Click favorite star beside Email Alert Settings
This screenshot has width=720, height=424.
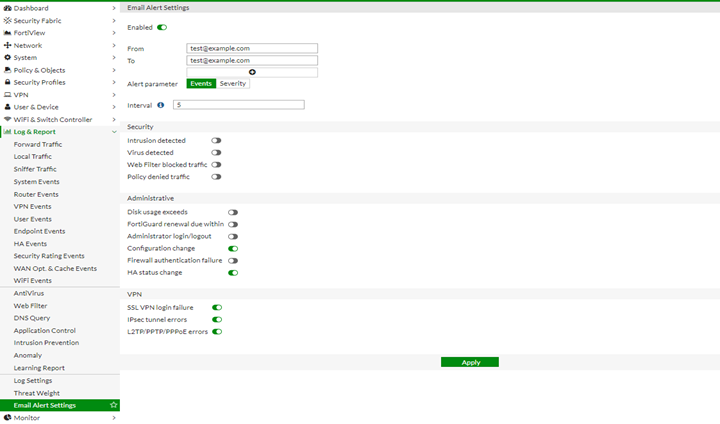[113, 405]
